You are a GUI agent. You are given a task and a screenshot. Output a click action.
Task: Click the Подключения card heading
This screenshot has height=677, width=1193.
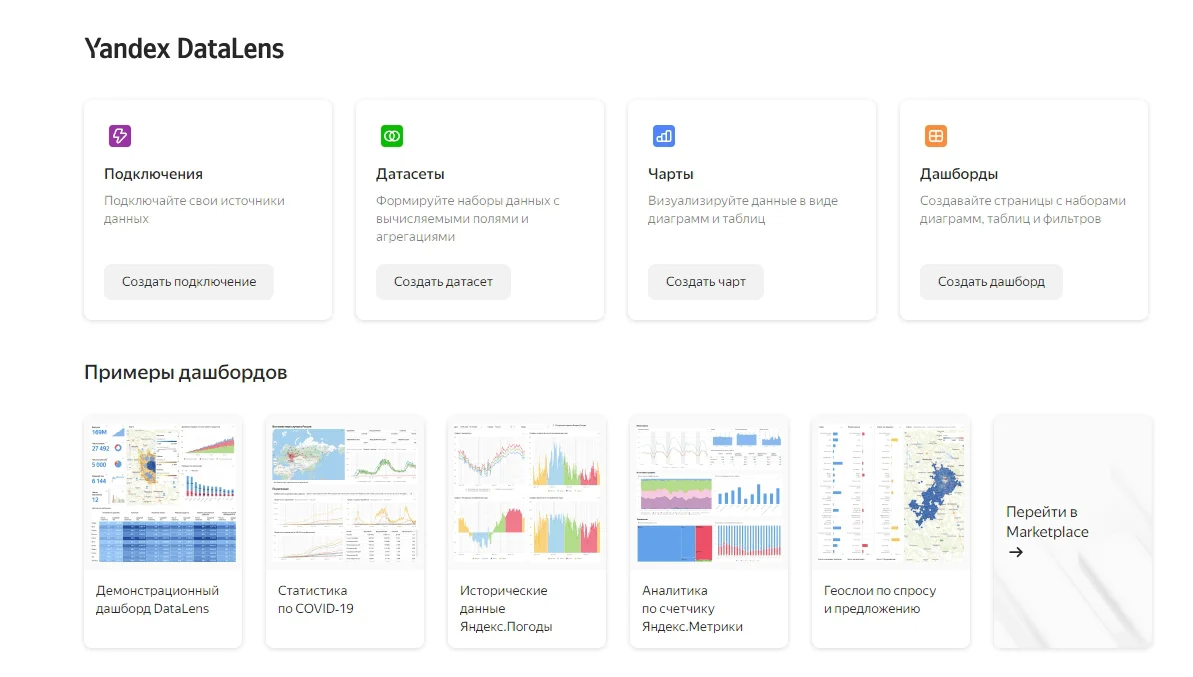click(153, 173)
